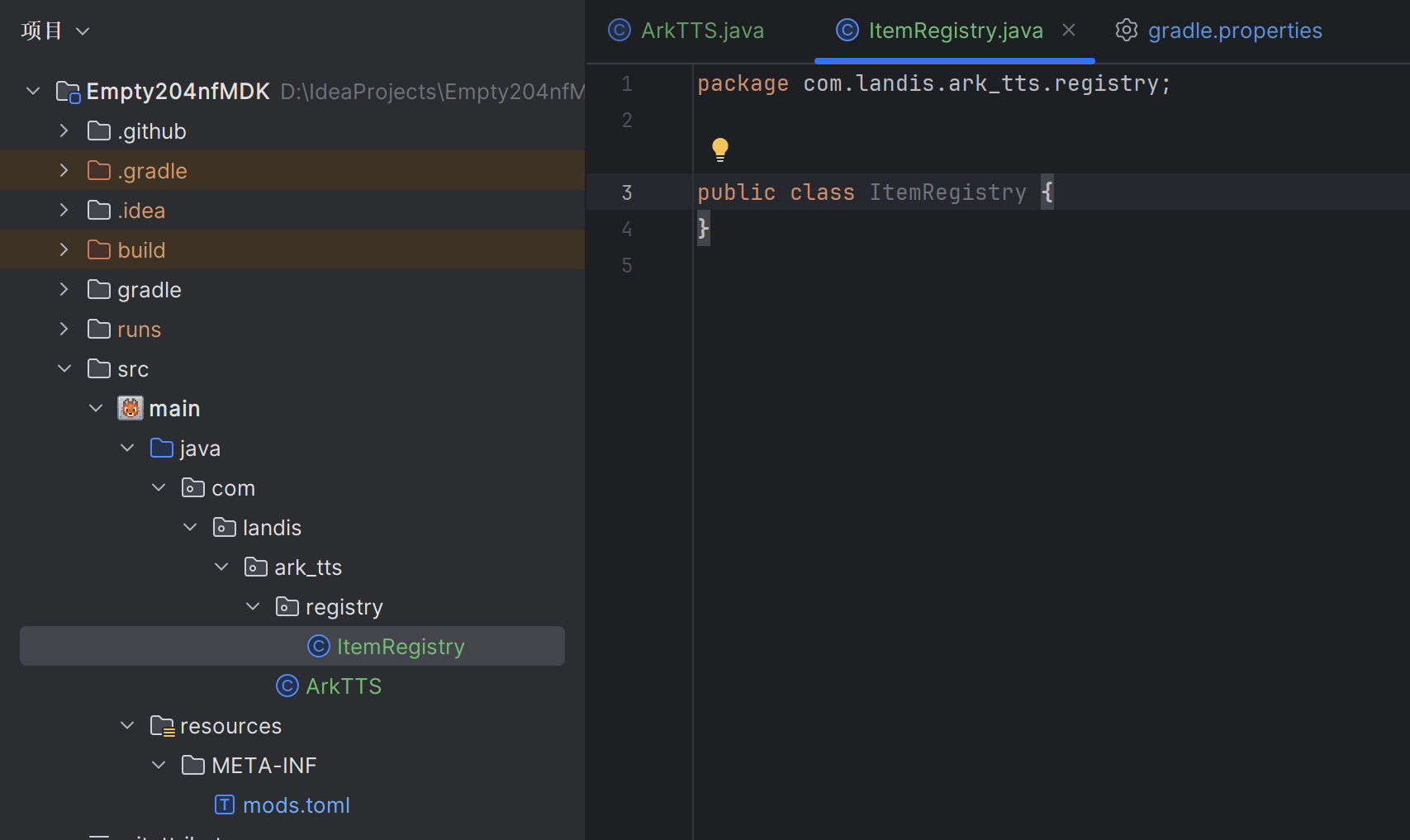The width and height of the screenshot is (1410, 840).
Task: Collapse the landis package
Action: (190, 527)
